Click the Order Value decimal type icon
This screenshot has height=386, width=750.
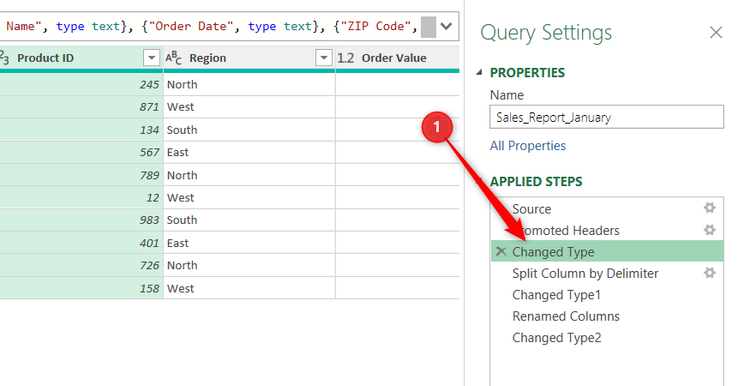345,58
